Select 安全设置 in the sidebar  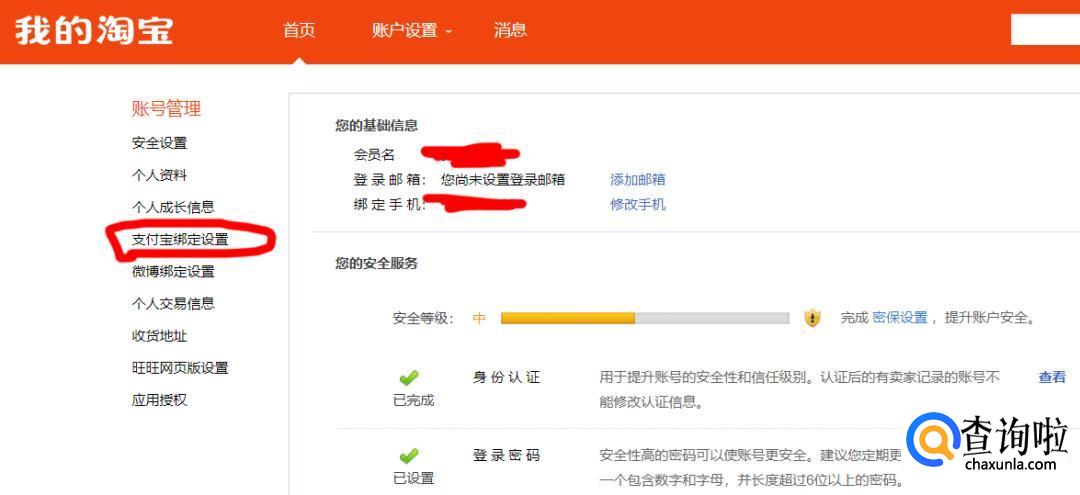click(x=159, y=143)
